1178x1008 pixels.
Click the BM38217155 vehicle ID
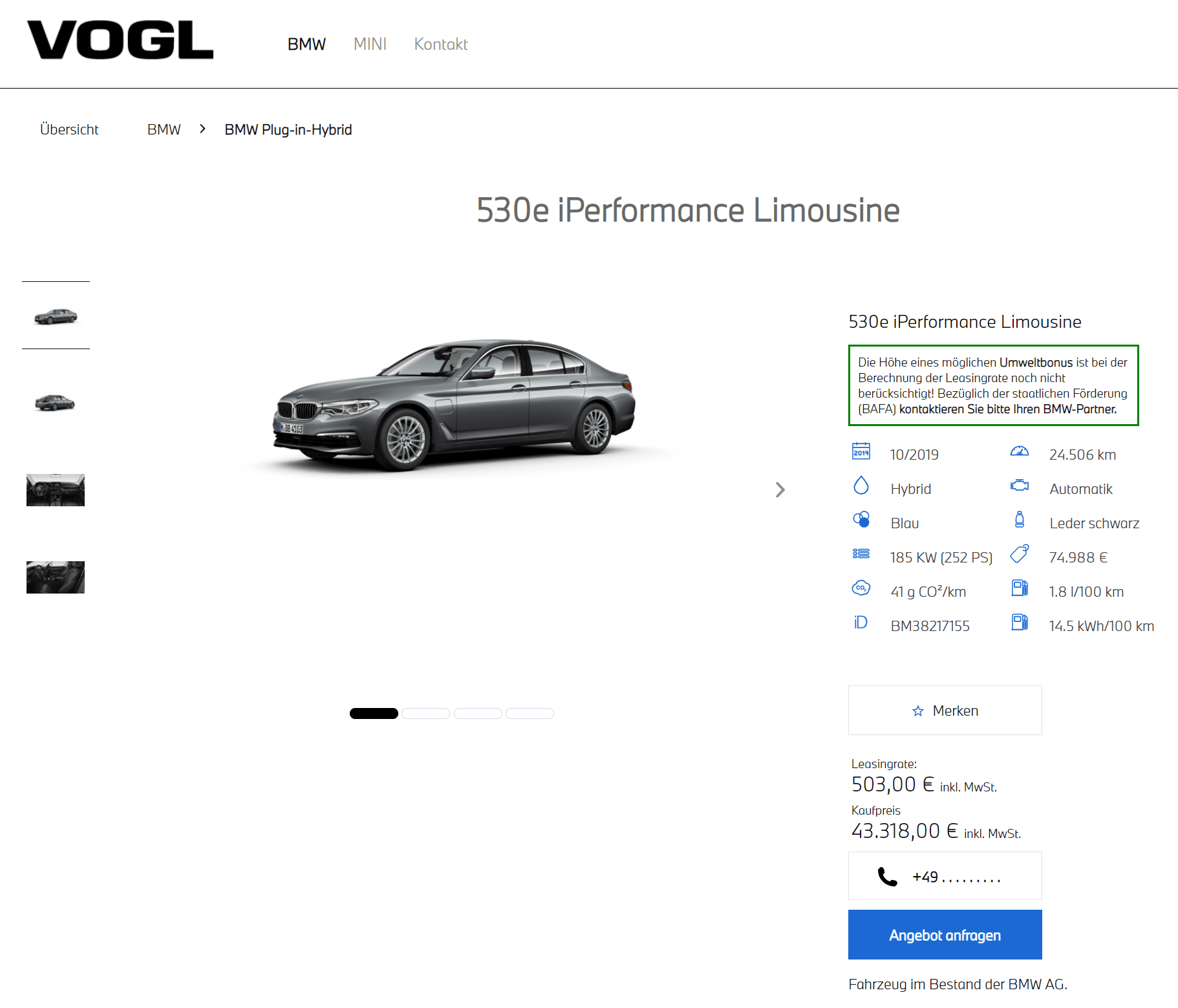point(930,626)
